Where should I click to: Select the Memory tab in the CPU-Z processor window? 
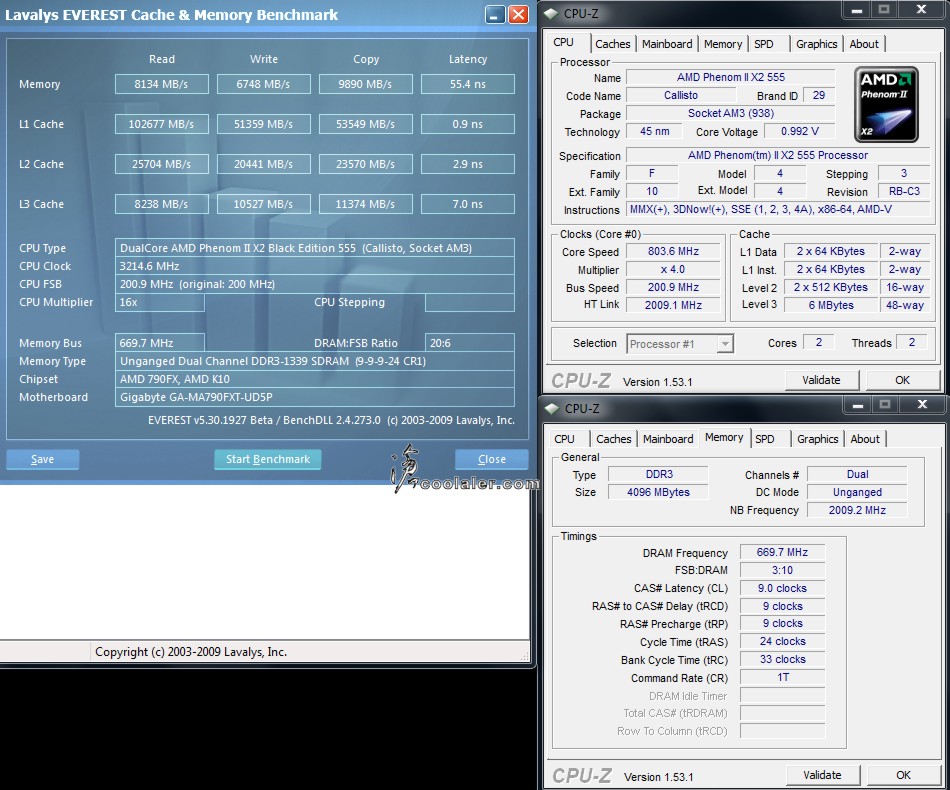(x=723, y=44)
